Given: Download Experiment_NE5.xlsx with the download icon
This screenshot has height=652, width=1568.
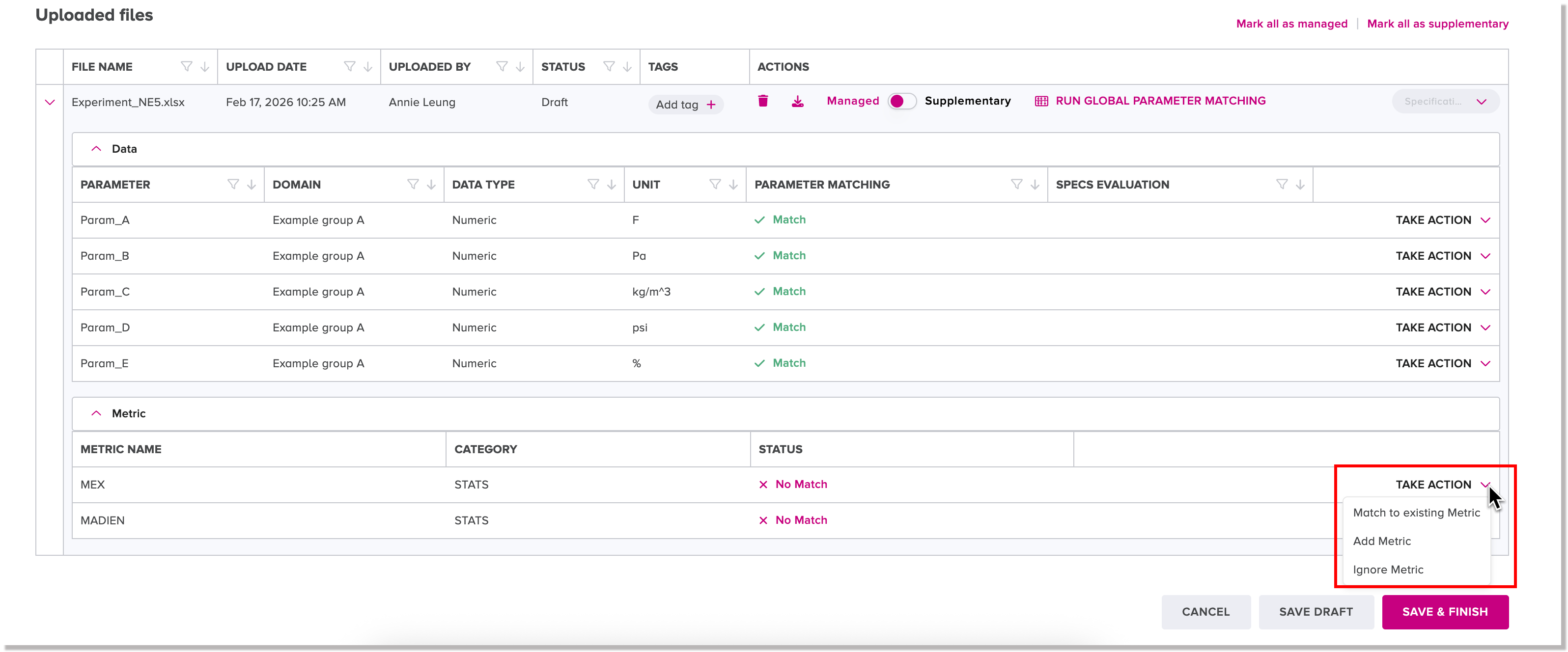Looking at the screenshot, I should tap(797, 101).
